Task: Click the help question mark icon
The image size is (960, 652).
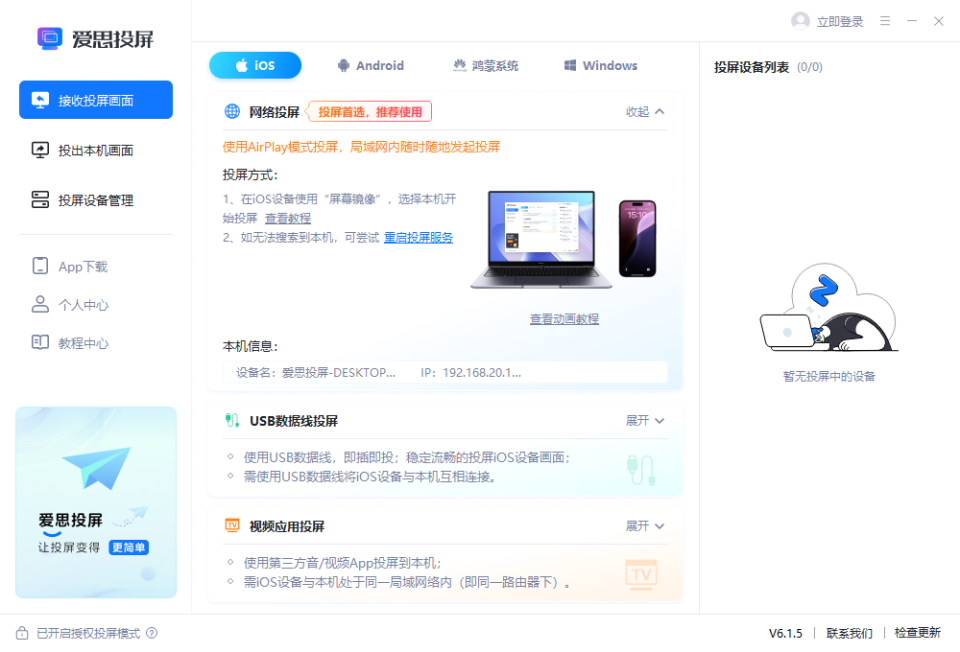Action: pos(152,633)
